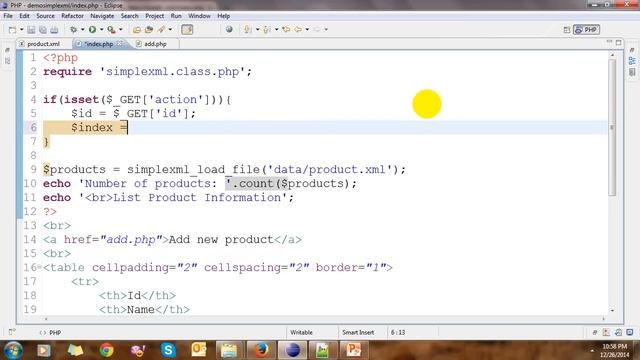Screen dimensions: 640x360
Task: Expand the dropdown arrow after the pencil icon
Action: pos(170,29)
